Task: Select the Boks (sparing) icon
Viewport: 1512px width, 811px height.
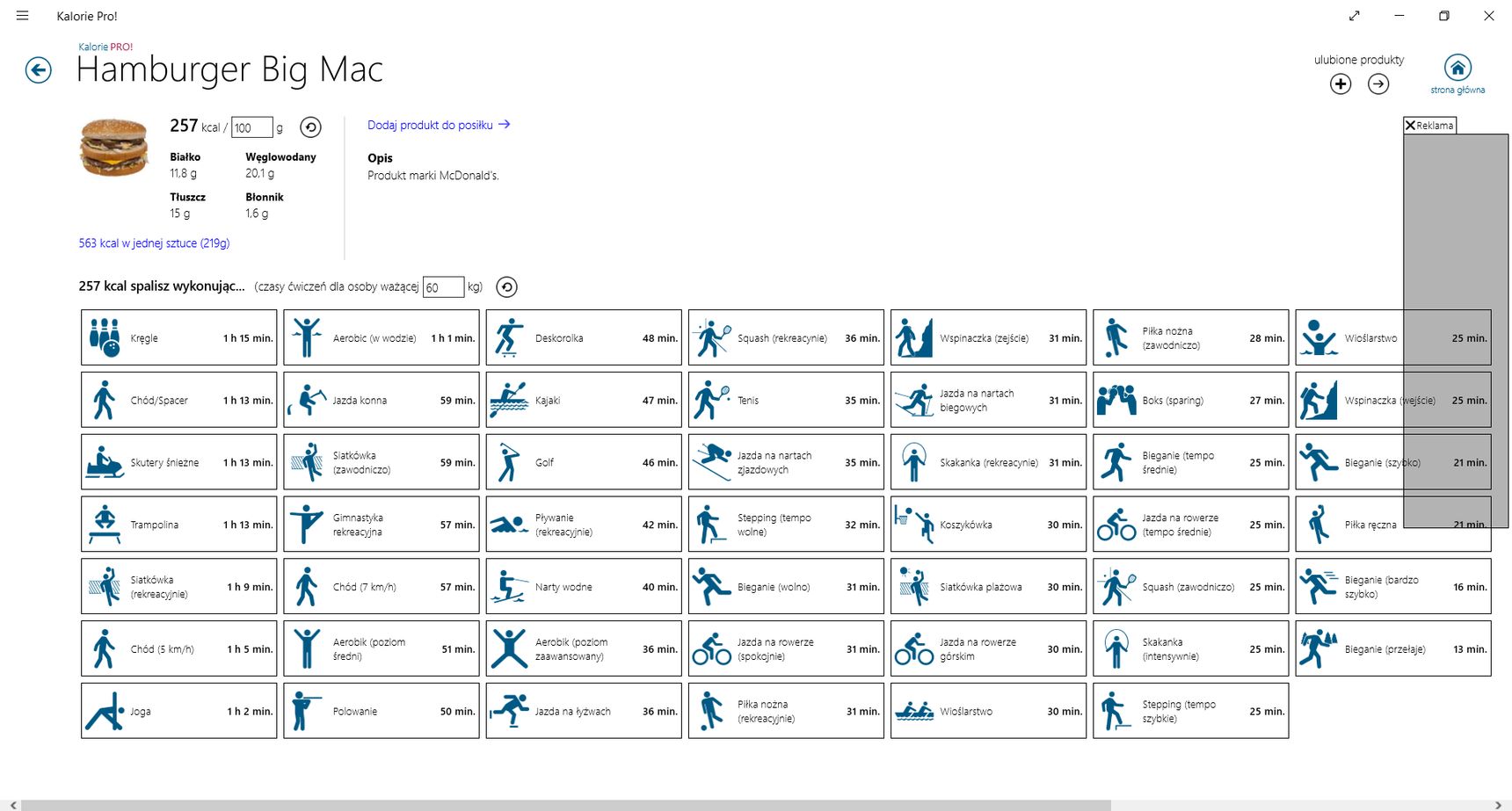Action: click(x=1116, y=400)
